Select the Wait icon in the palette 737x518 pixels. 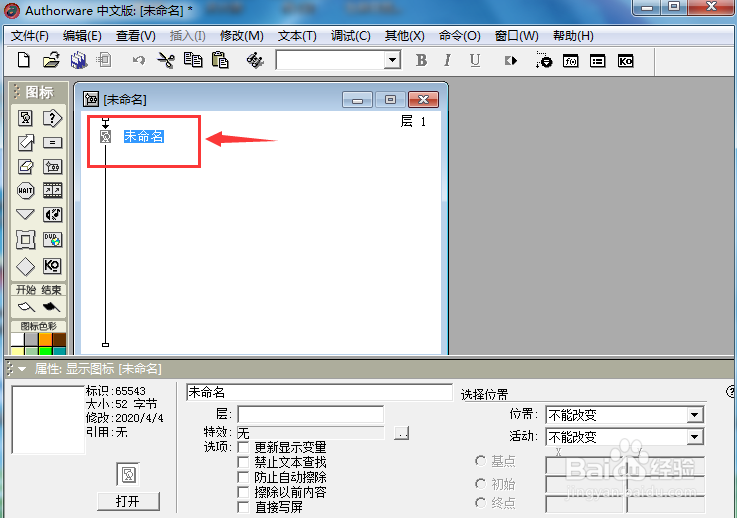click(25, 190)
